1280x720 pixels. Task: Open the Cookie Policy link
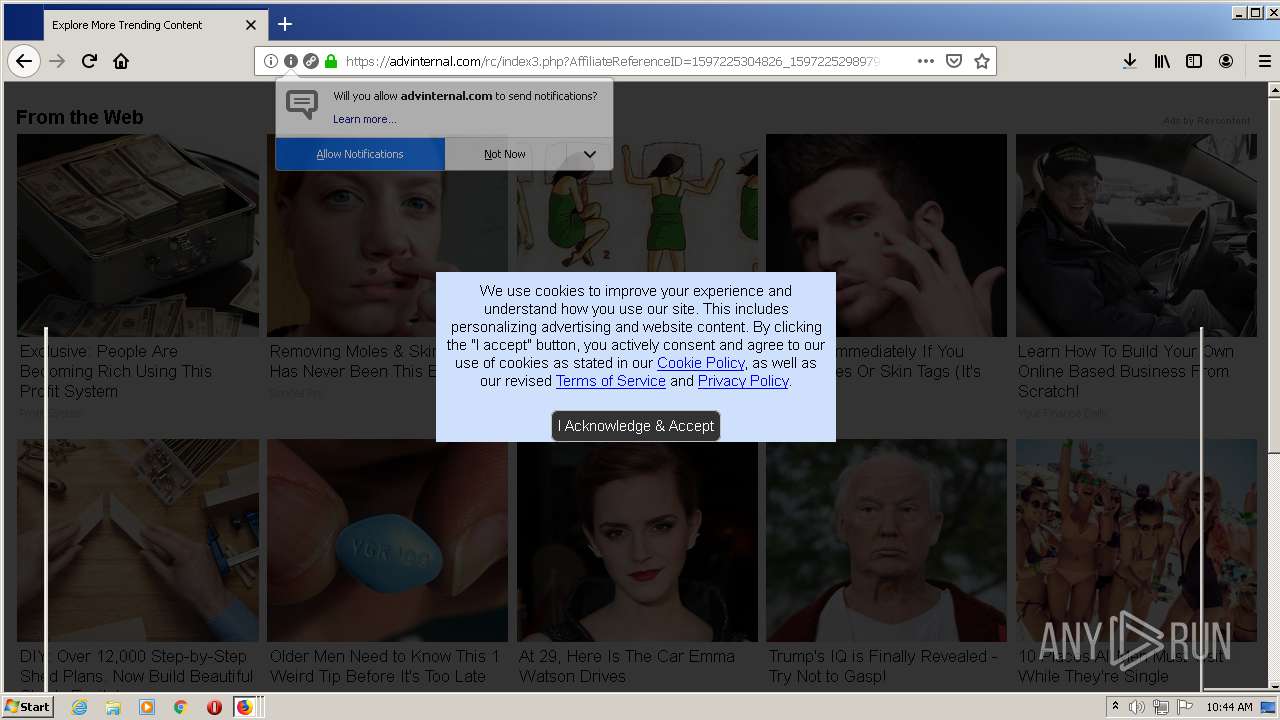pyautogui.click(x=701, y=363)
